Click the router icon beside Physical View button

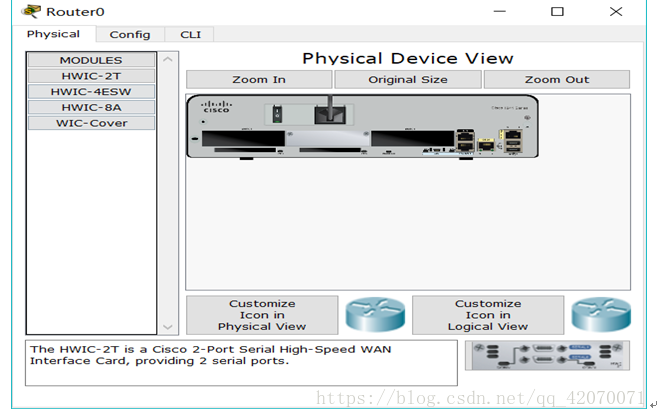(375, 315)
